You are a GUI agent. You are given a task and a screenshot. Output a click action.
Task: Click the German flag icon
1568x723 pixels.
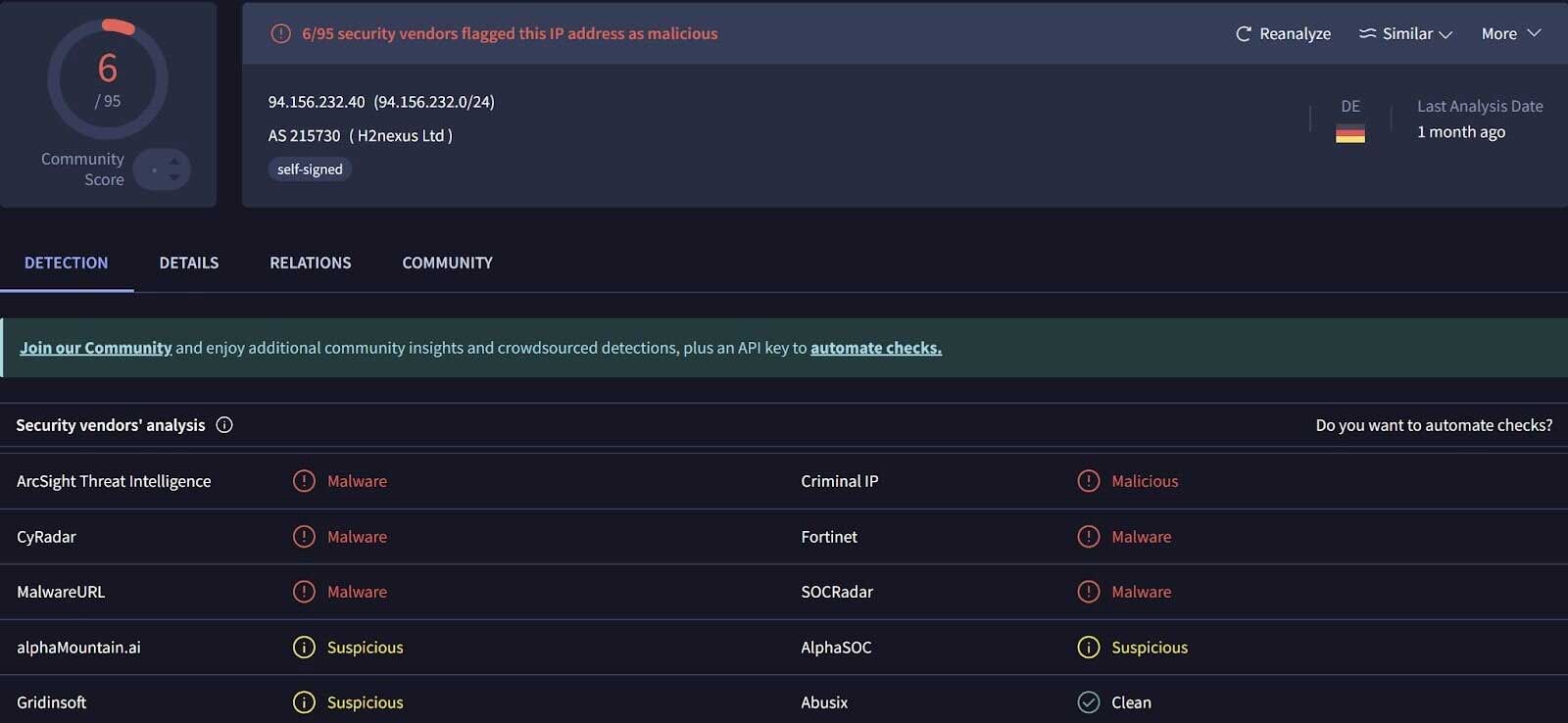pos(1351,133)
